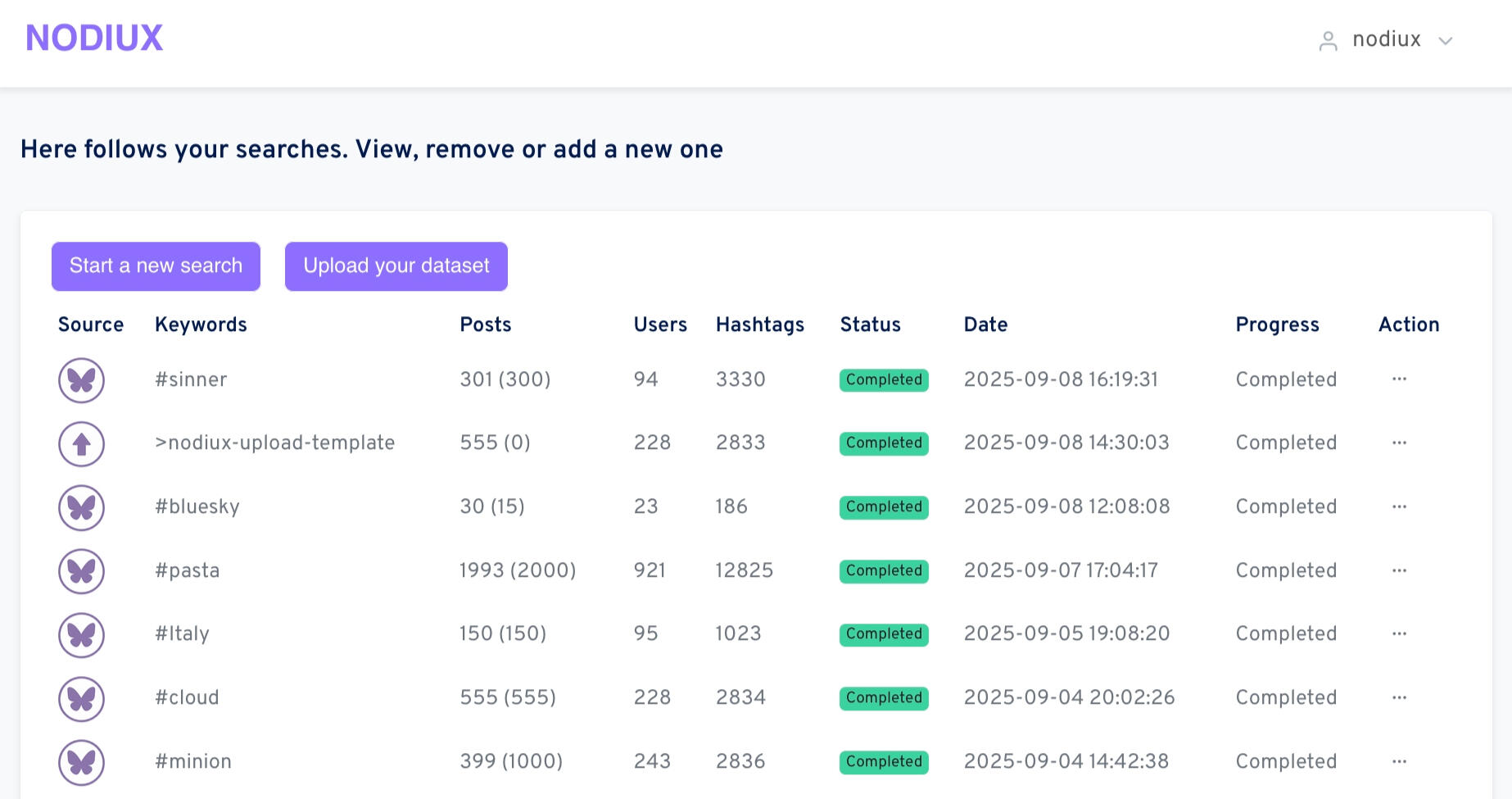
Task: Expand the nodiux account dropdown chevron
Action: click(x=1446, y=41)
